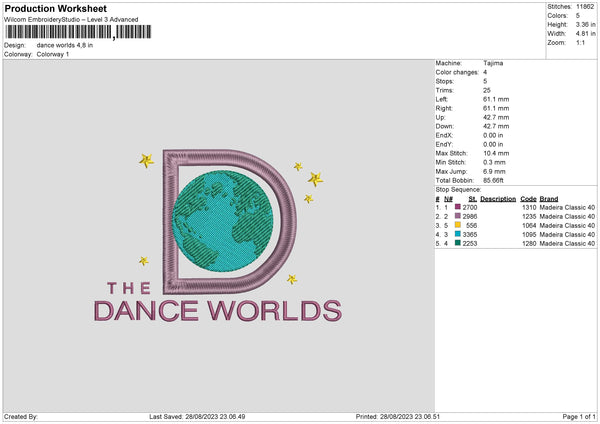Click the Last Saved timestamp in footer
The height and width of the screenshot is (424, 600).
[203, 417]
